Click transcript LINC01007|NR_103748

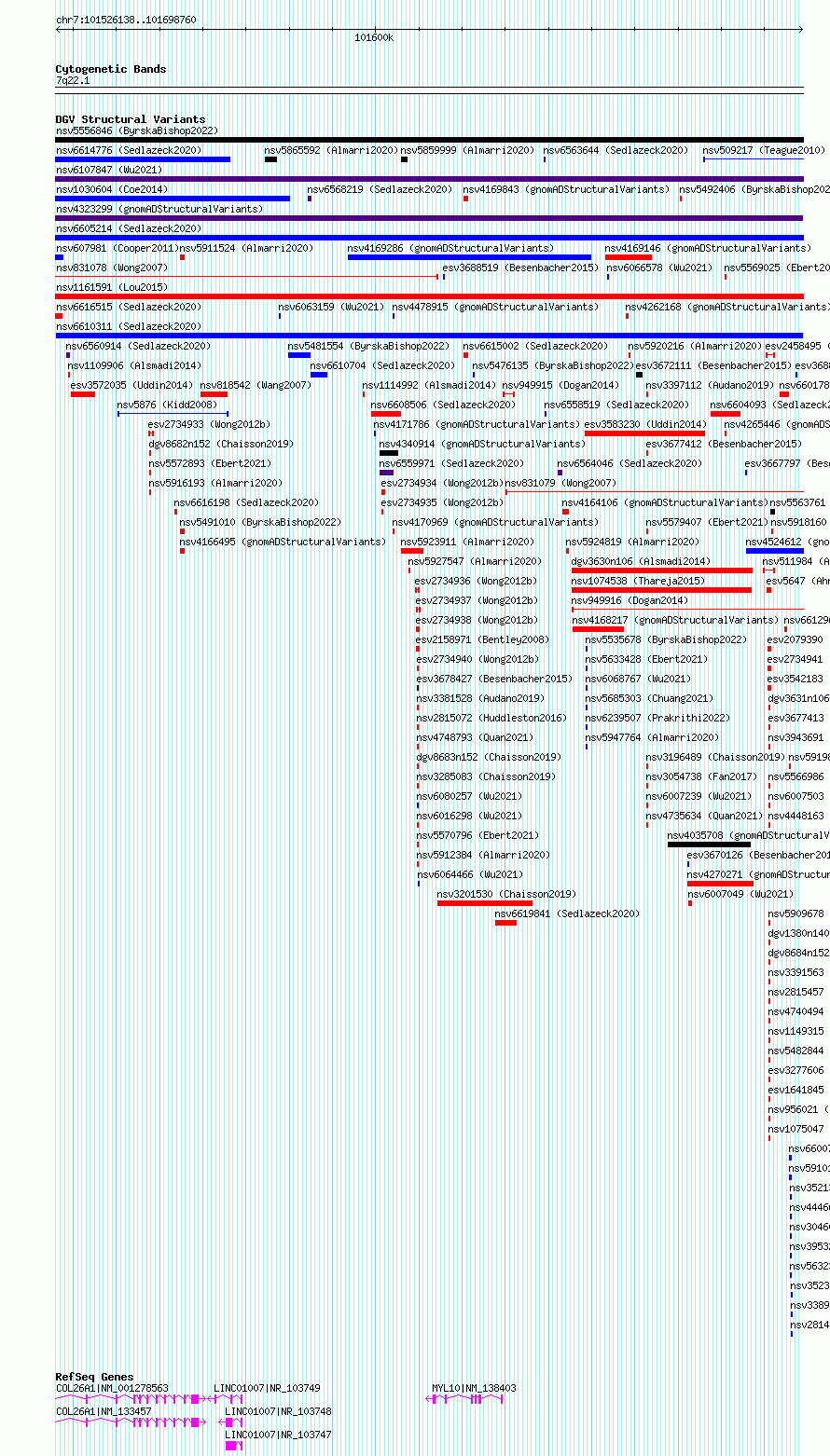coord(278,1411)
